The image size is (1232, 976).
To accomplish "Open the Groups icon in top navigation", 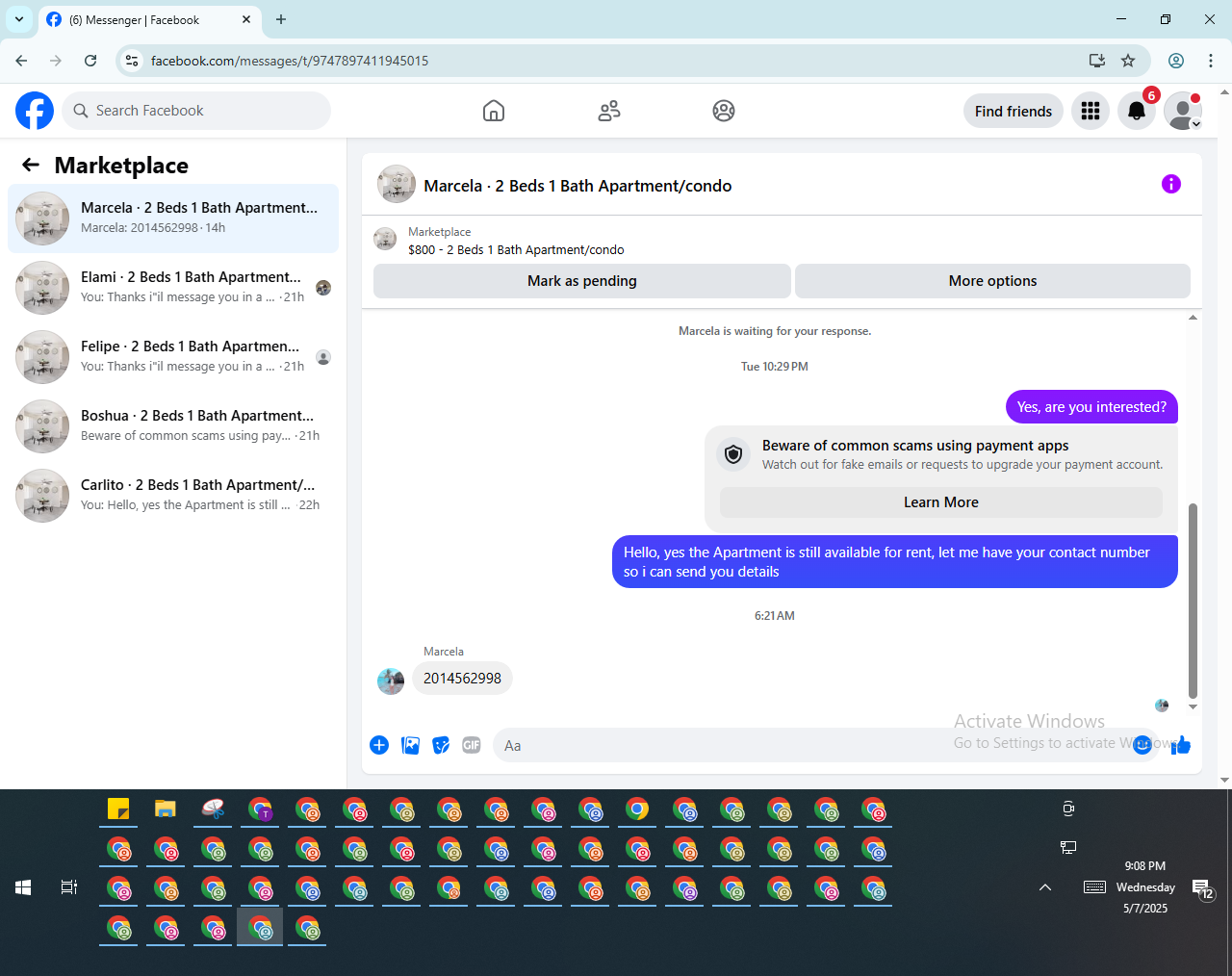I will coord(724,111).
